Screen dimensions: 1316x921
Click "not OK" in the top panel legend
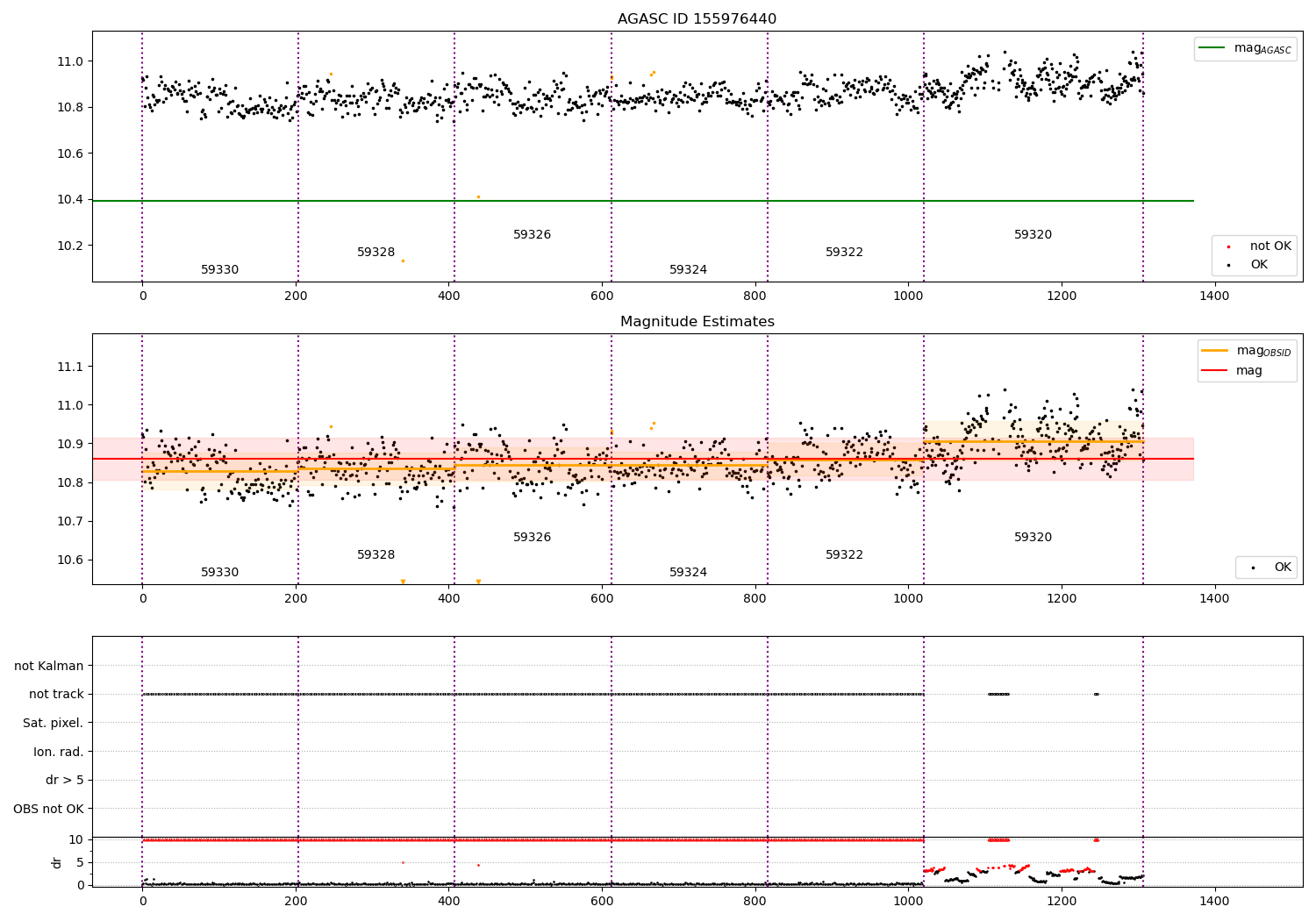point(1270,246)
